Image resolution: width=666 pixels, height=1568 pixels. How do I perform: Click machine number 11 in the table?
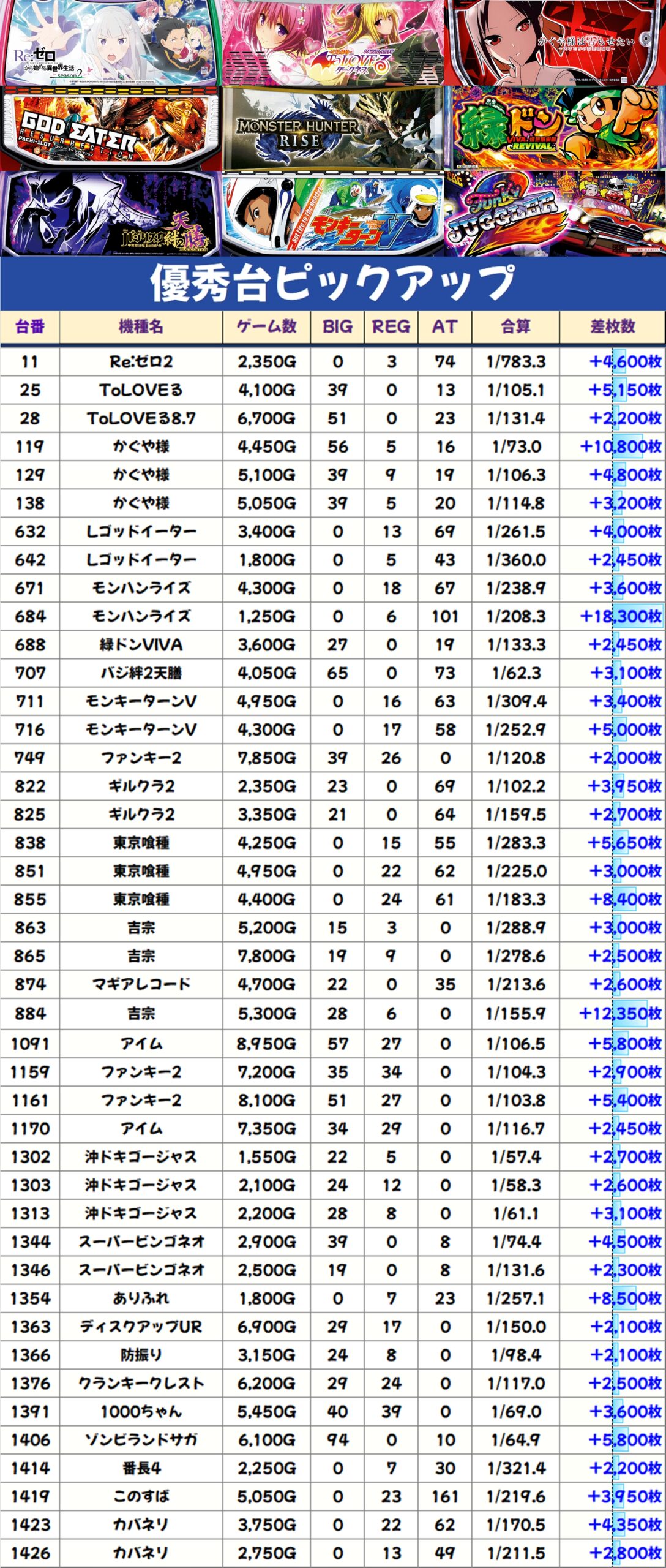point(30,362)
